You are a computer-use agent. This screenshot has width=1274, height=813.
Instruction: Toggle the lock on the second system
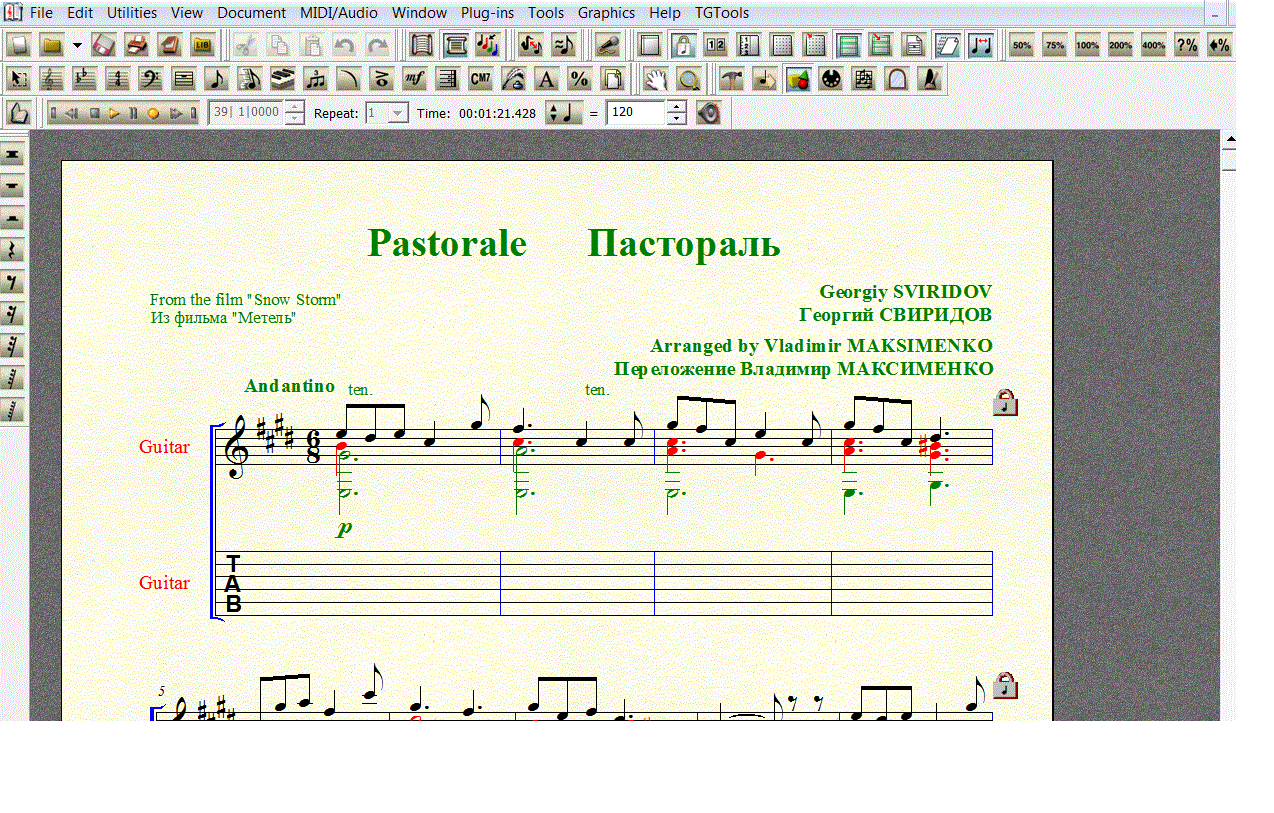[1006, 686]
